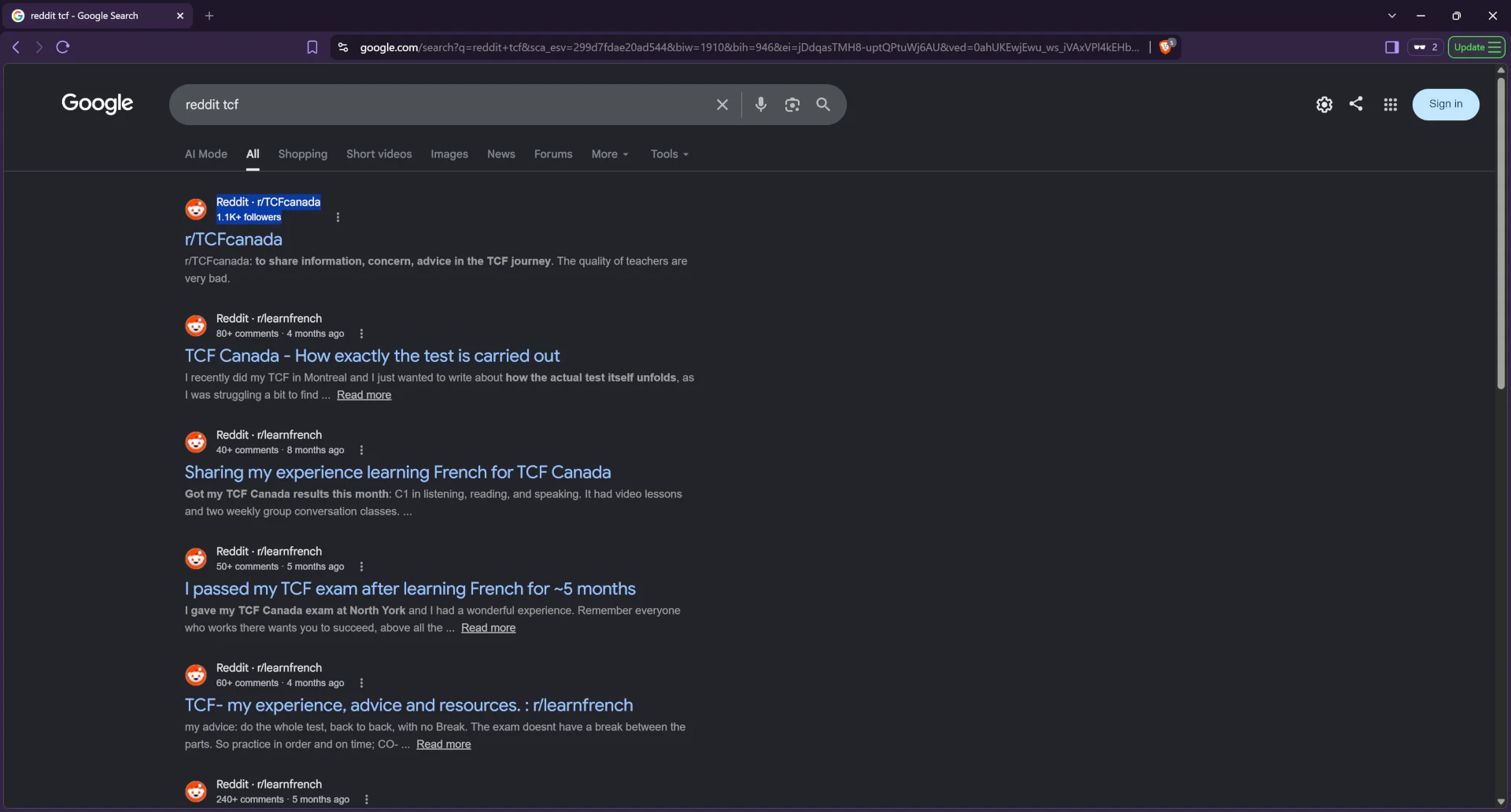Submit search with magnifying glass
The width and height of the screenshot is (1511, 812).
tap(823, 104)
